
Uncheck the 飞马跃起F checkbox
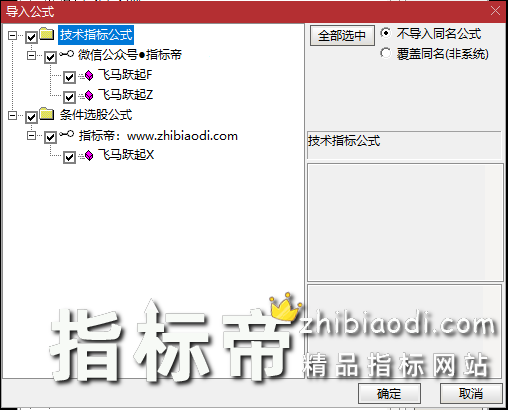[69, 77]
